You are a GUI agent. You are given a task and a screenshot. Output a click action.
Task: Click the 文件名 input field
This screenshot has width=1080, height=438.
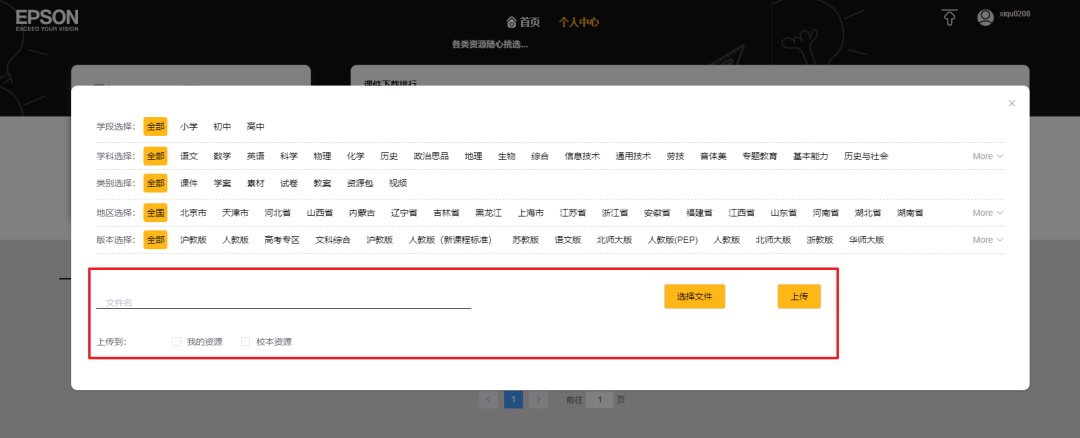click(283, 301)
